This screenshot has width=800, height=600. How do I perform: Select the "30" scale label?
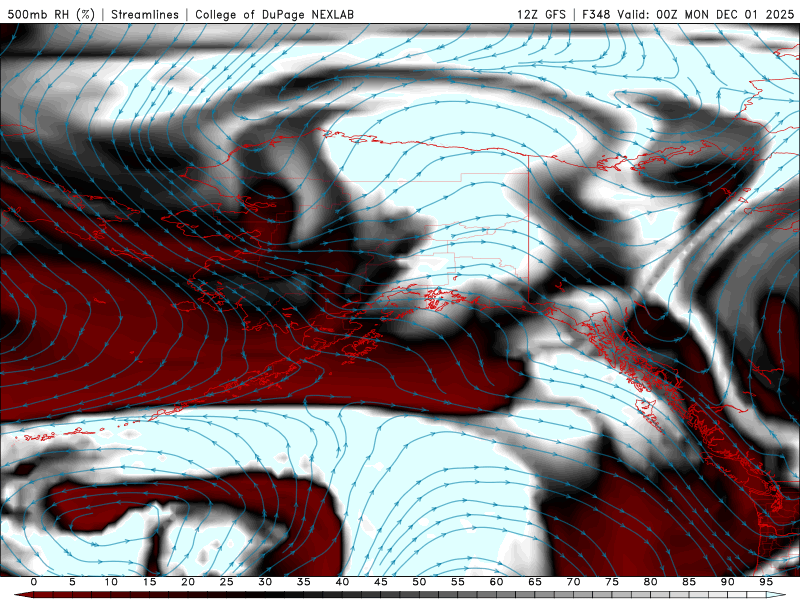[x=265, y=582]
